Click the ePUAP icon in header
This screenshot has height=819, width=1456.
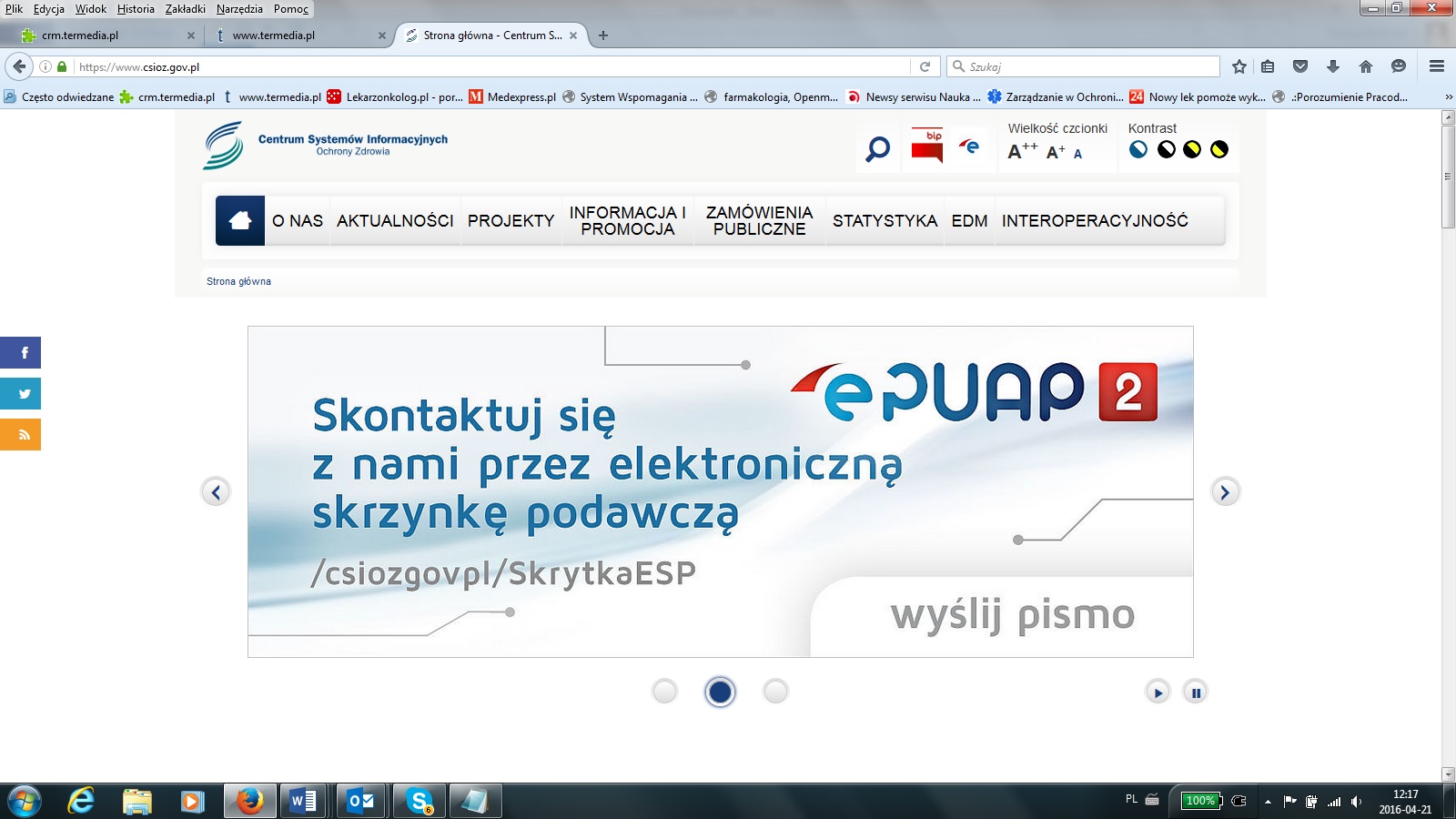pyautogui.click(x=970, y=147)
